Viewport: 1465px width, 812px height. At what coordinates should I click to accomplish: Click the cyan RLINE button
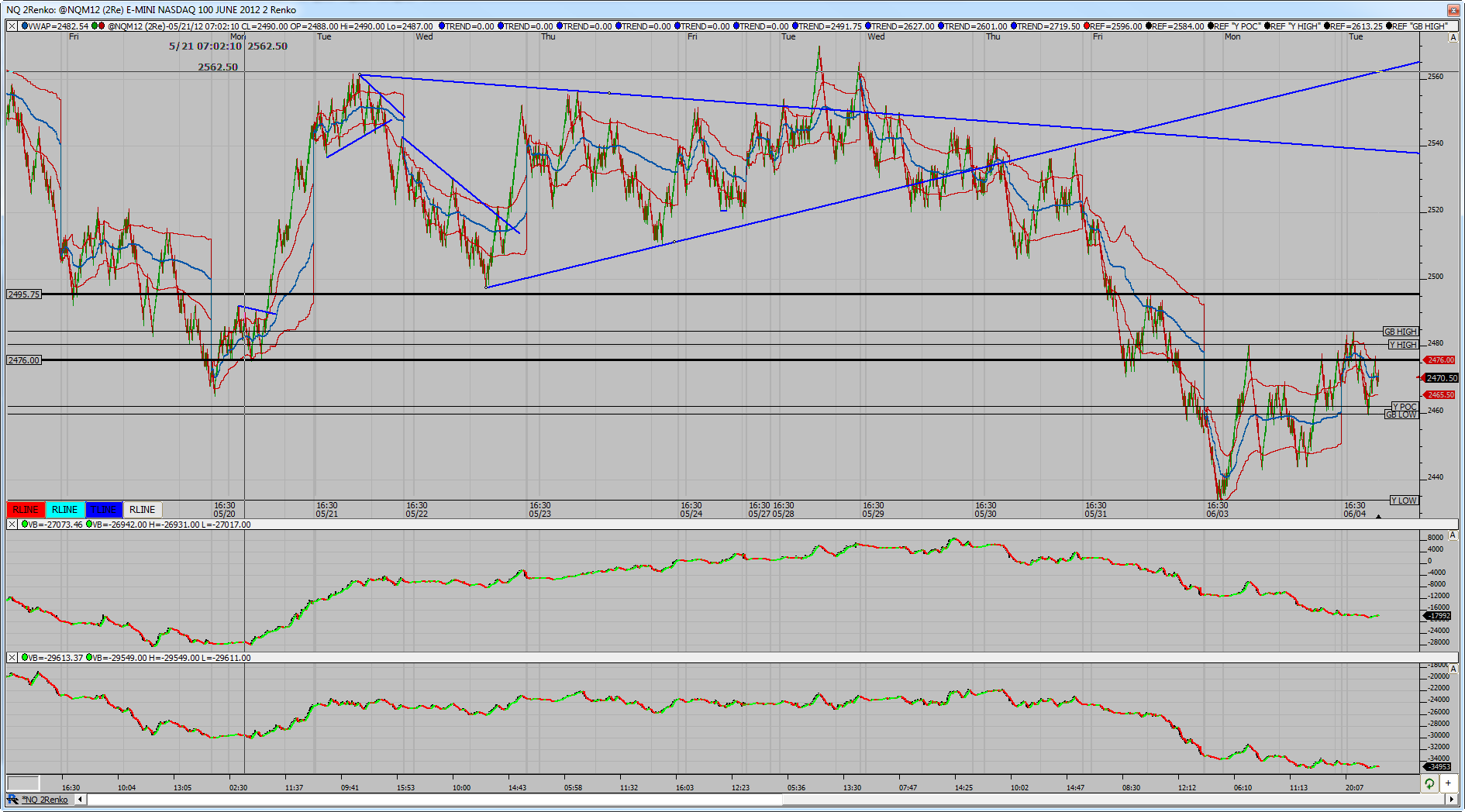pos(64,509)
